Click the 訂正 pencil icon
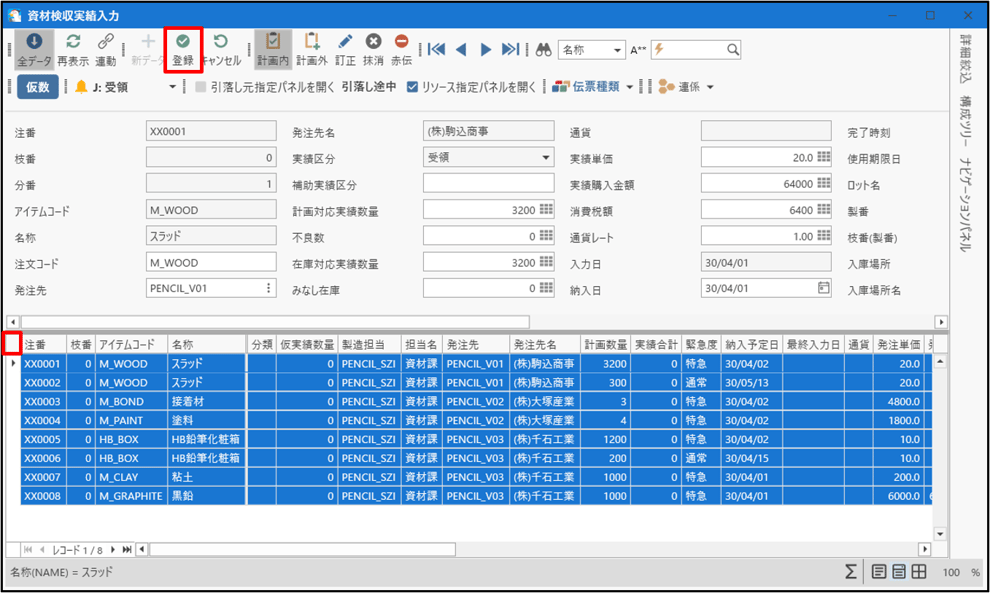 point(345,42)
